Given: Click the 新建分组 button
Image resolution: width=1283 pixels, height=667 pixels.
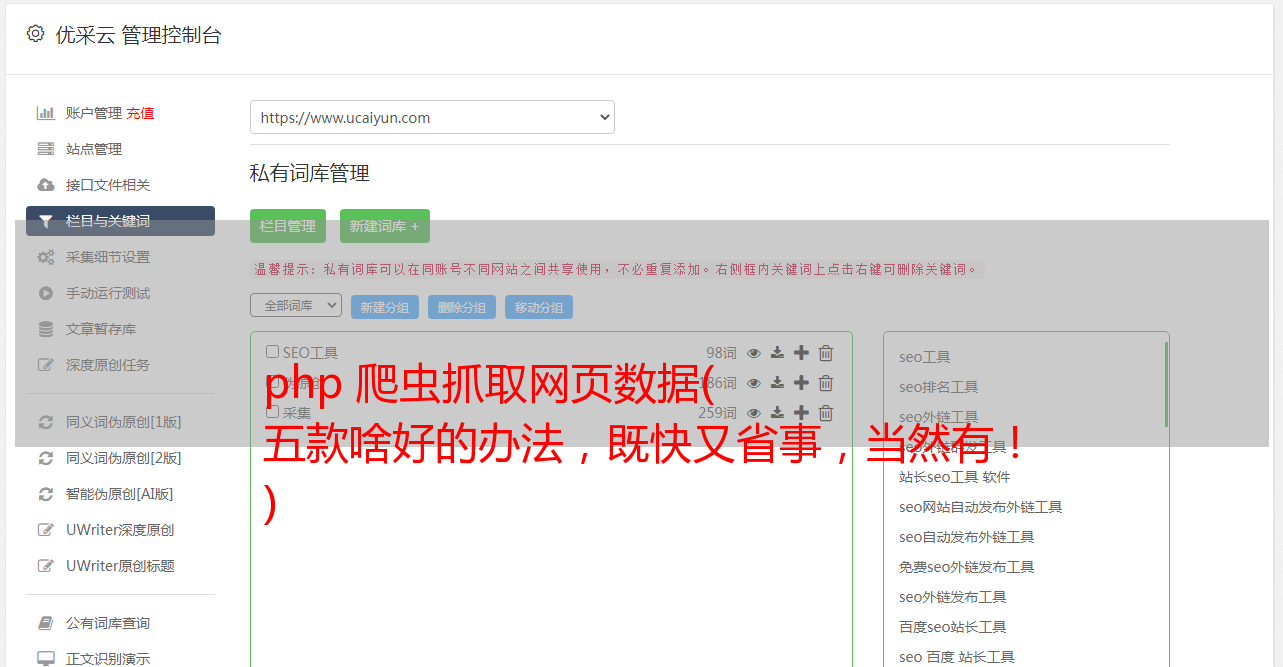Looking at the screenshot, I should [385, 307].
